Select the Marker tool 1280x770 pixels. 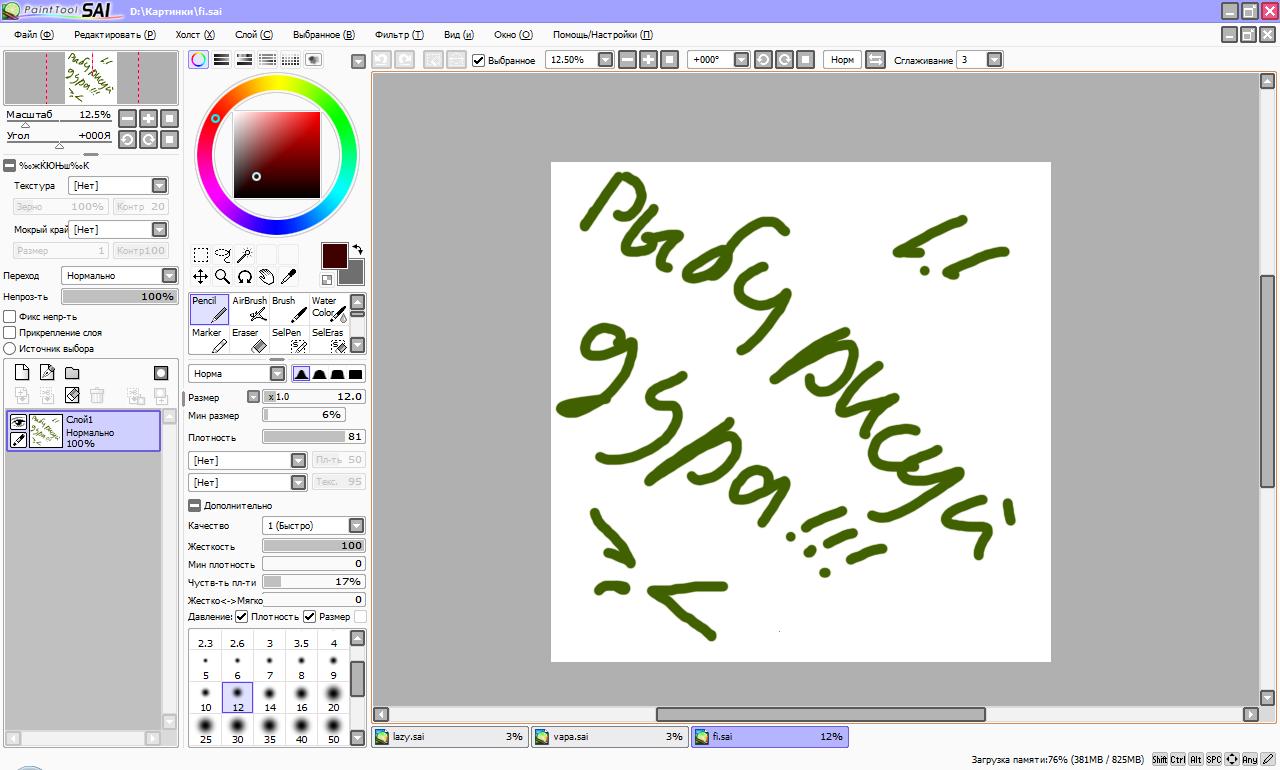[209, 340]
